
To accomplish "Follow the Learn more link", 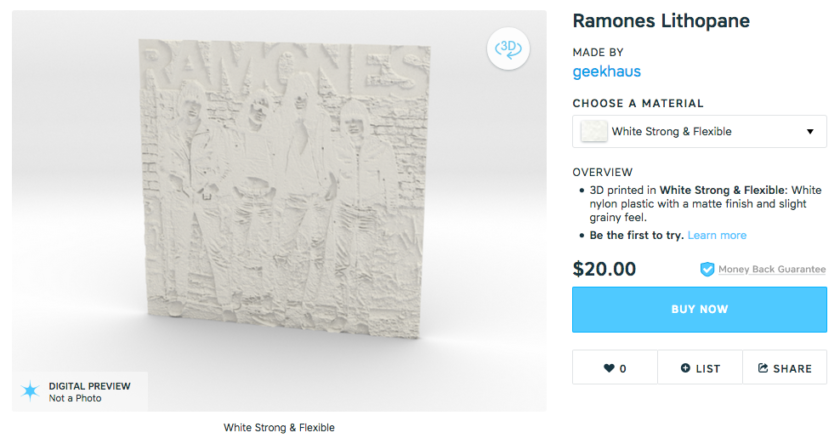I will (x=717, y=235).
